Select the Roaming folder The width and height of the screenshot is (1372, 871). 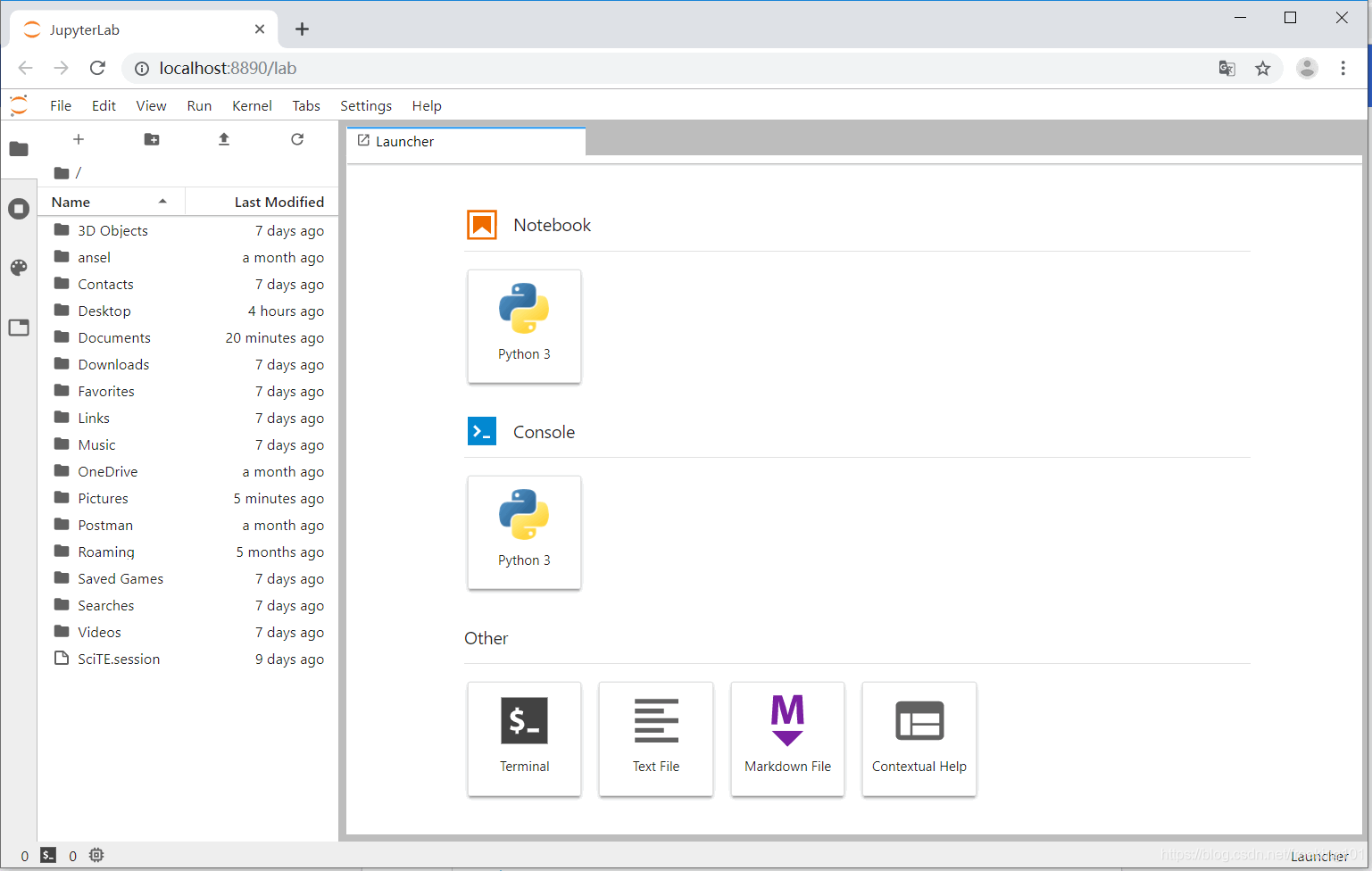click(188, 552)
